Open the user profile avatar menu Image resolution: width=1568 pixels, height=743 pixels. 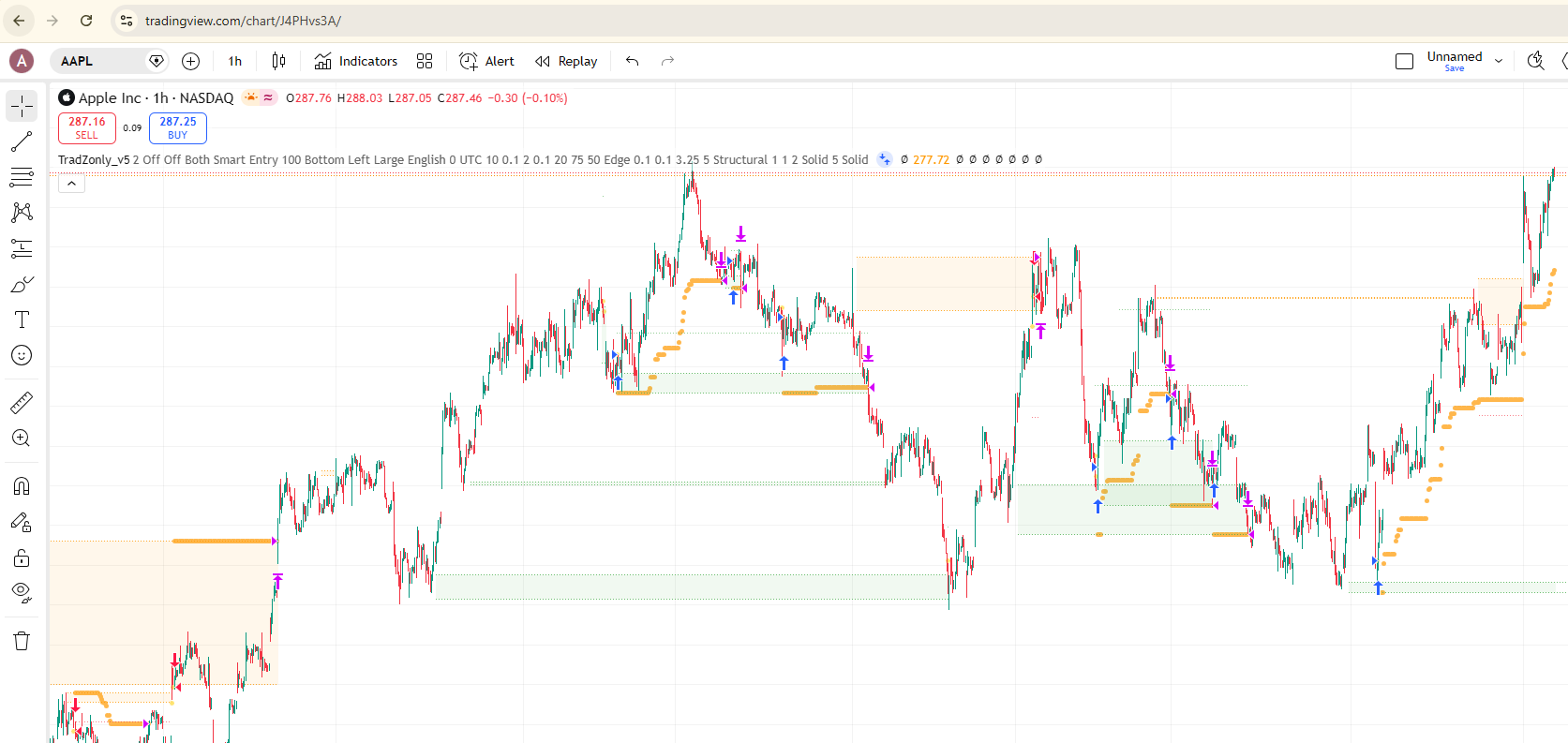22,61
